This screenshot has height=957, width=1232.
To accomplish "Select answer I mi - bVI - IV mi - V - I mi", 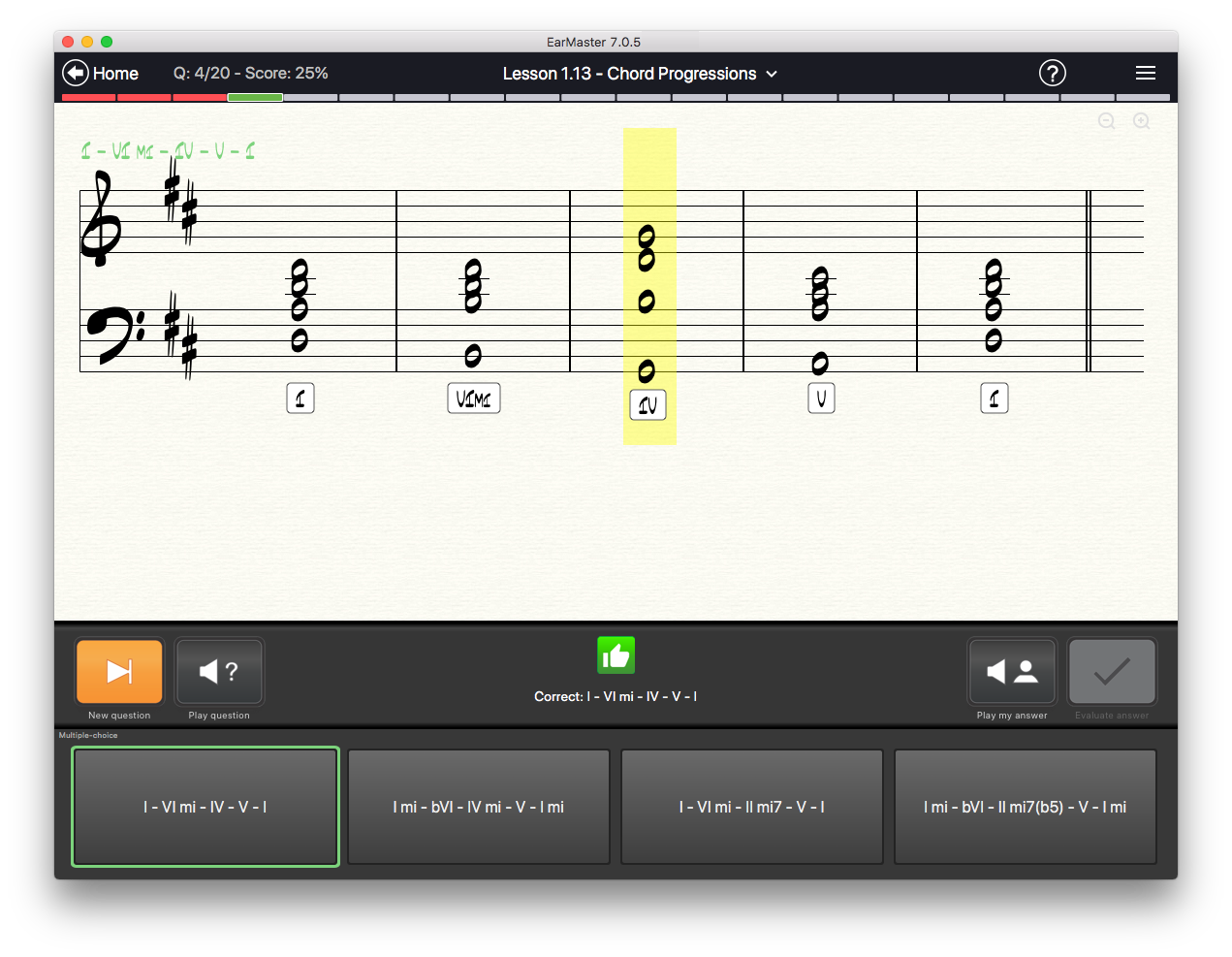I will coord(479,807).
